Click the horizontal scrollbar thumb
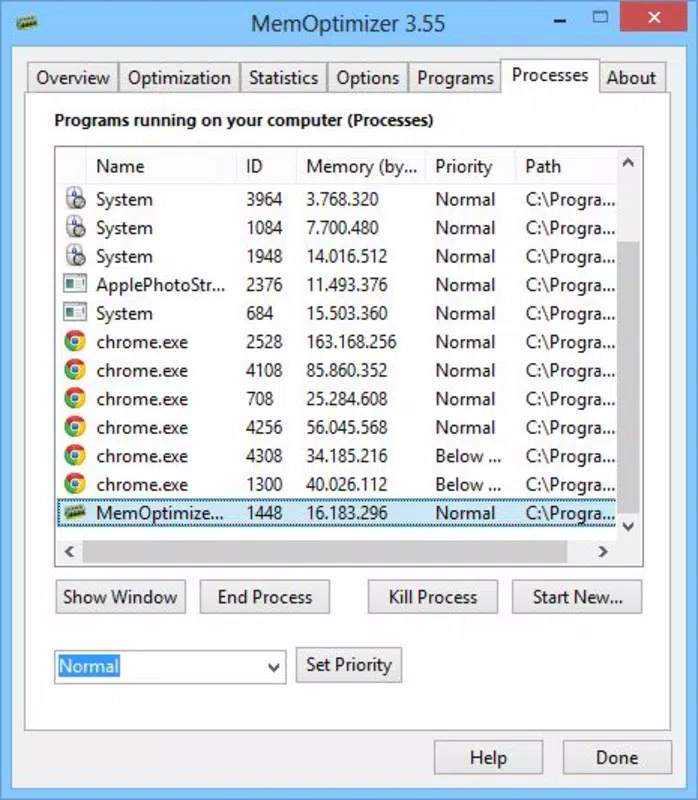This screenshot has width=698, height=800. pyautogui.click(x=325, y=552)
